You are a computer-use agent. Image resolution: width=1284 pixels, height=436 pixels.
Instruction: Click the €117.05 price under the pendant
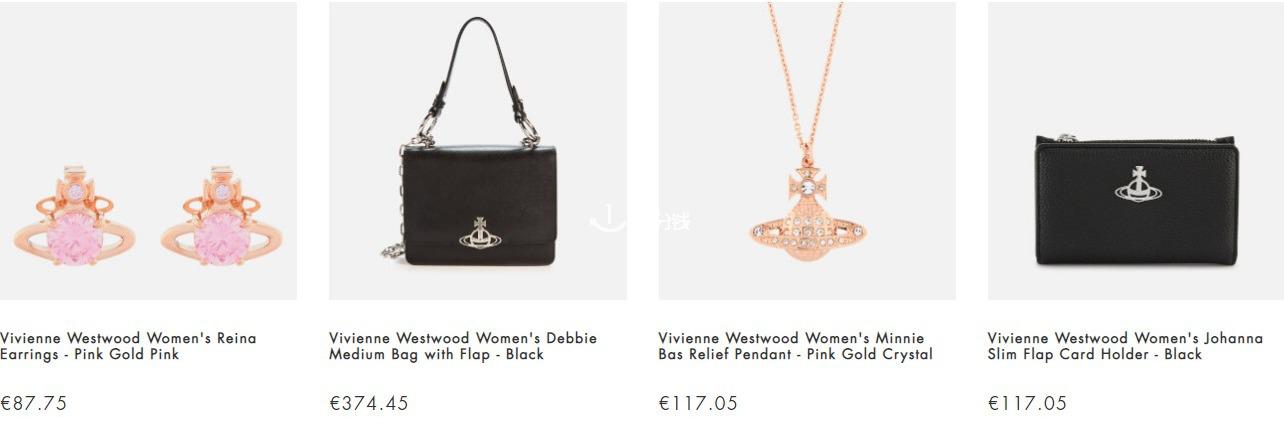pyautogui.click(x=698, y=404)
